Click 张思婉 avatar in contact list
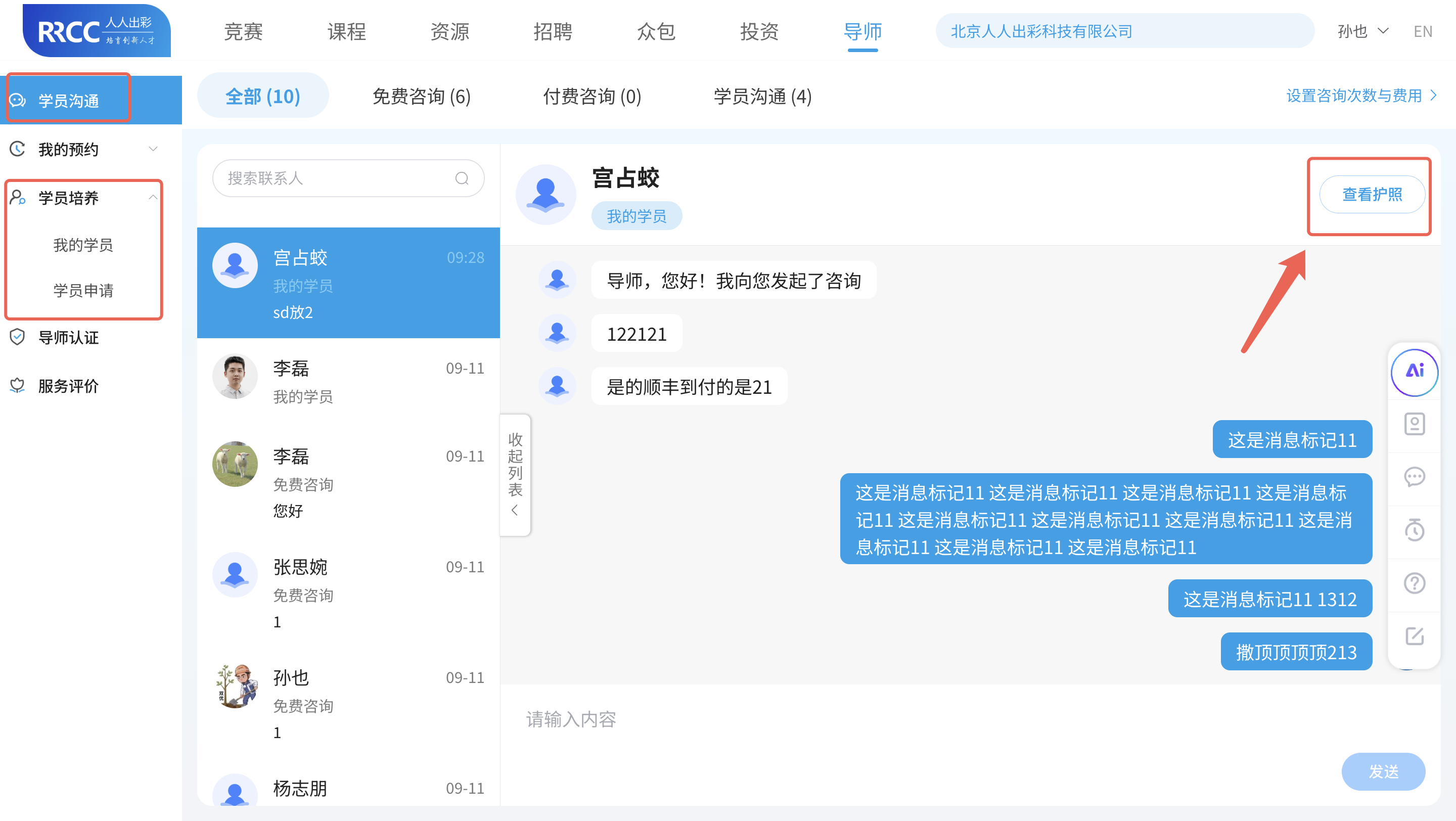This screenshot has width=1456, height=821. click(x=235, y=575)
